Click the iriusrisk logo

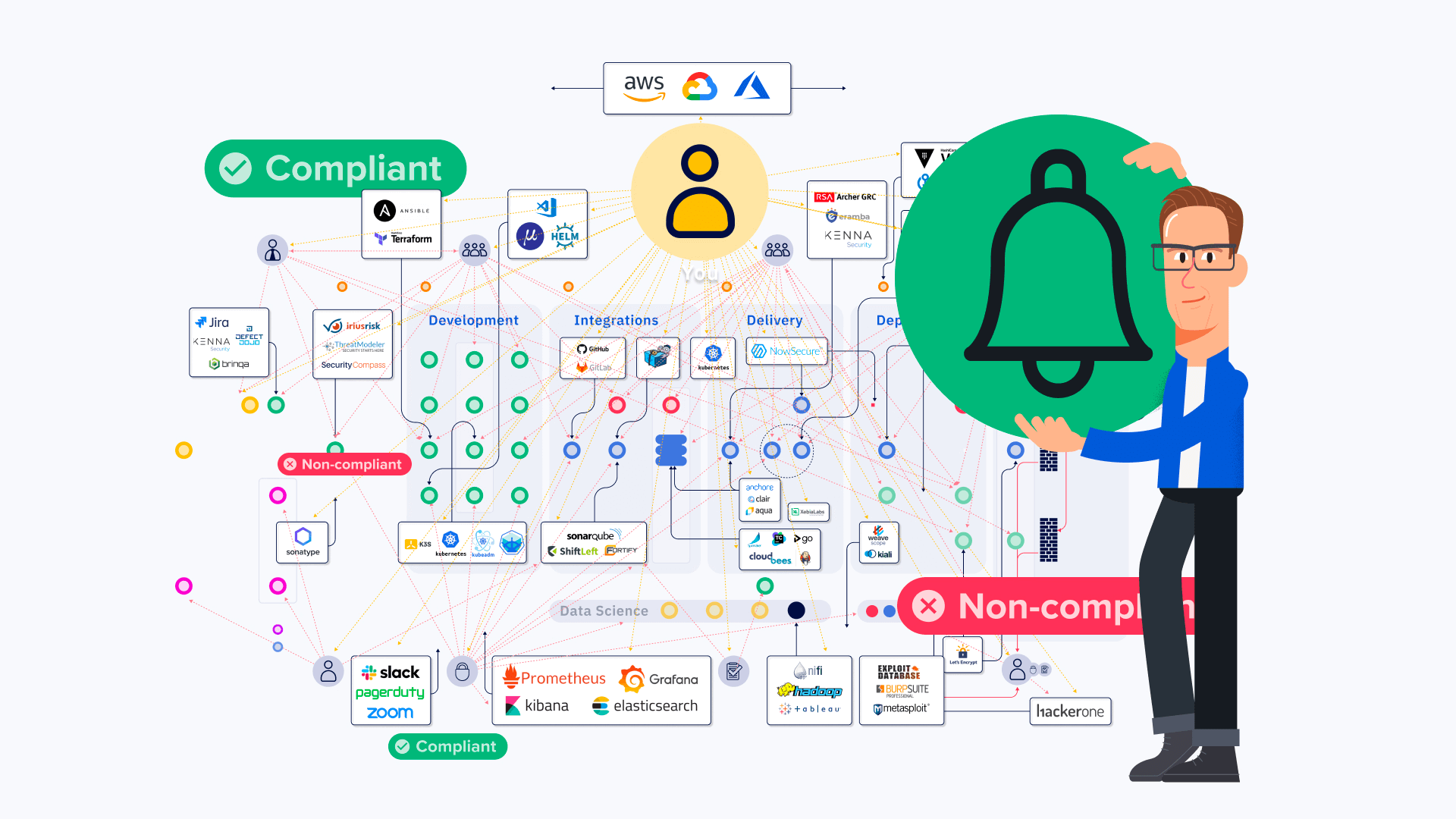(x=353, y=326)
